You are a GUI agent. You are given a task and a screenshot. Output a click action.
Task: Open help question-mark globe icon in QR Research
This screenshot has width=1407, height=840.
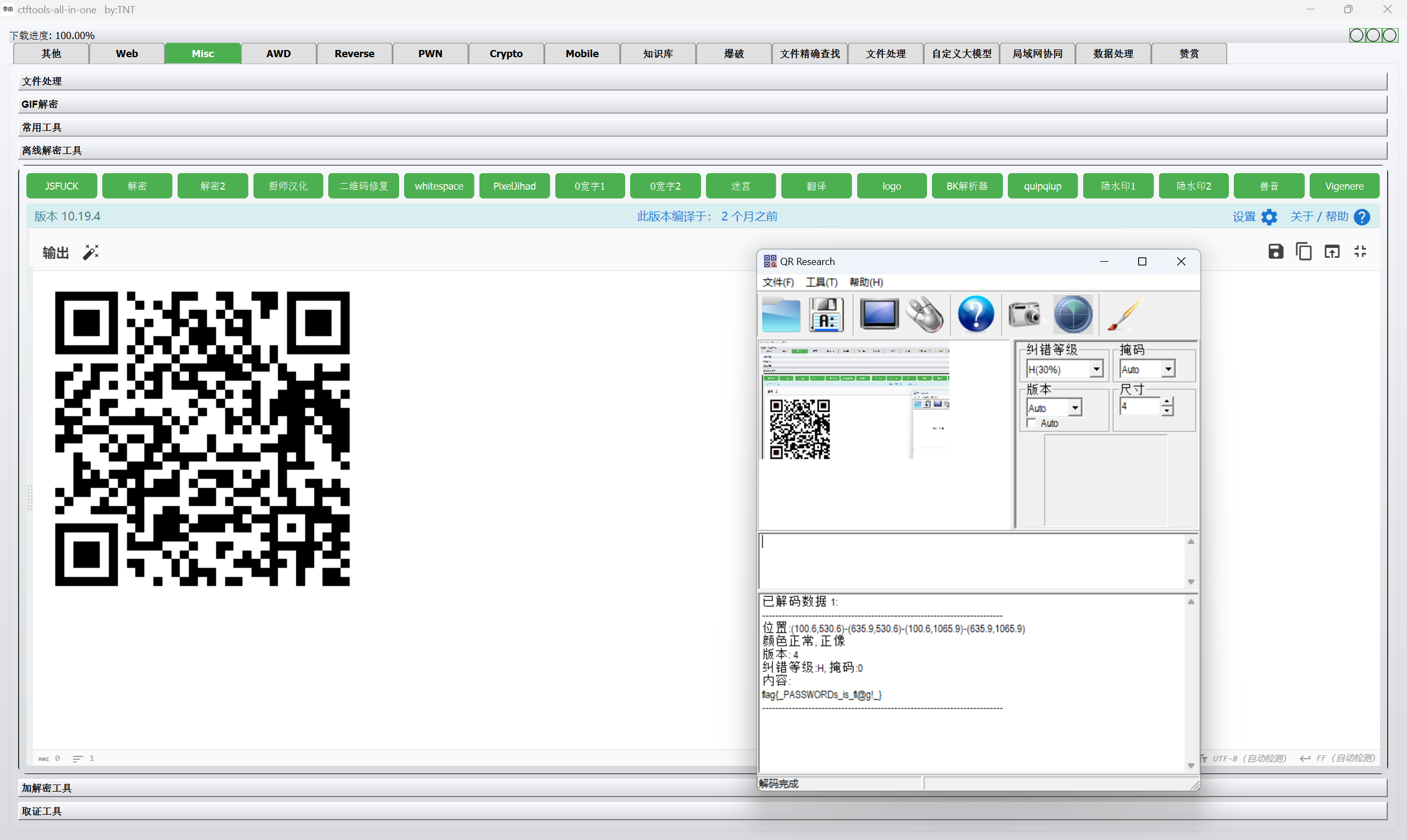(976, 314)
